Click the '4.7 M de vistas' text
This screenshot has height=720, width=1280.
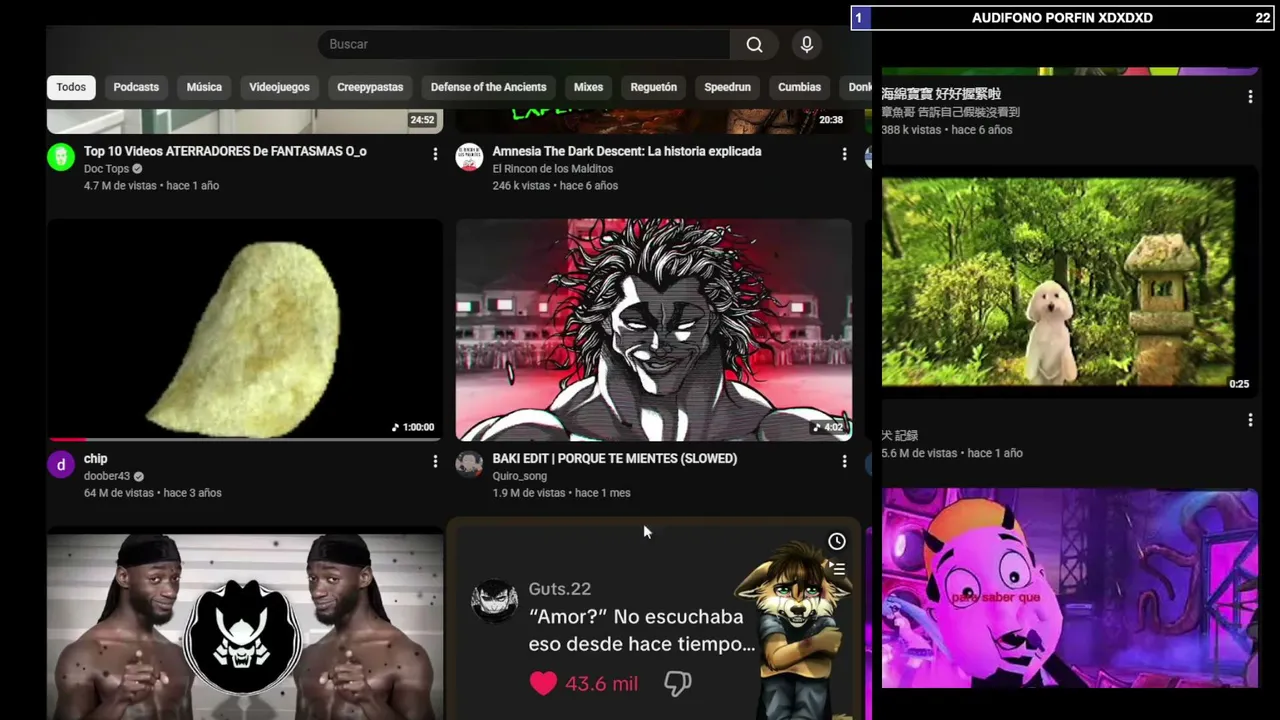120,186
